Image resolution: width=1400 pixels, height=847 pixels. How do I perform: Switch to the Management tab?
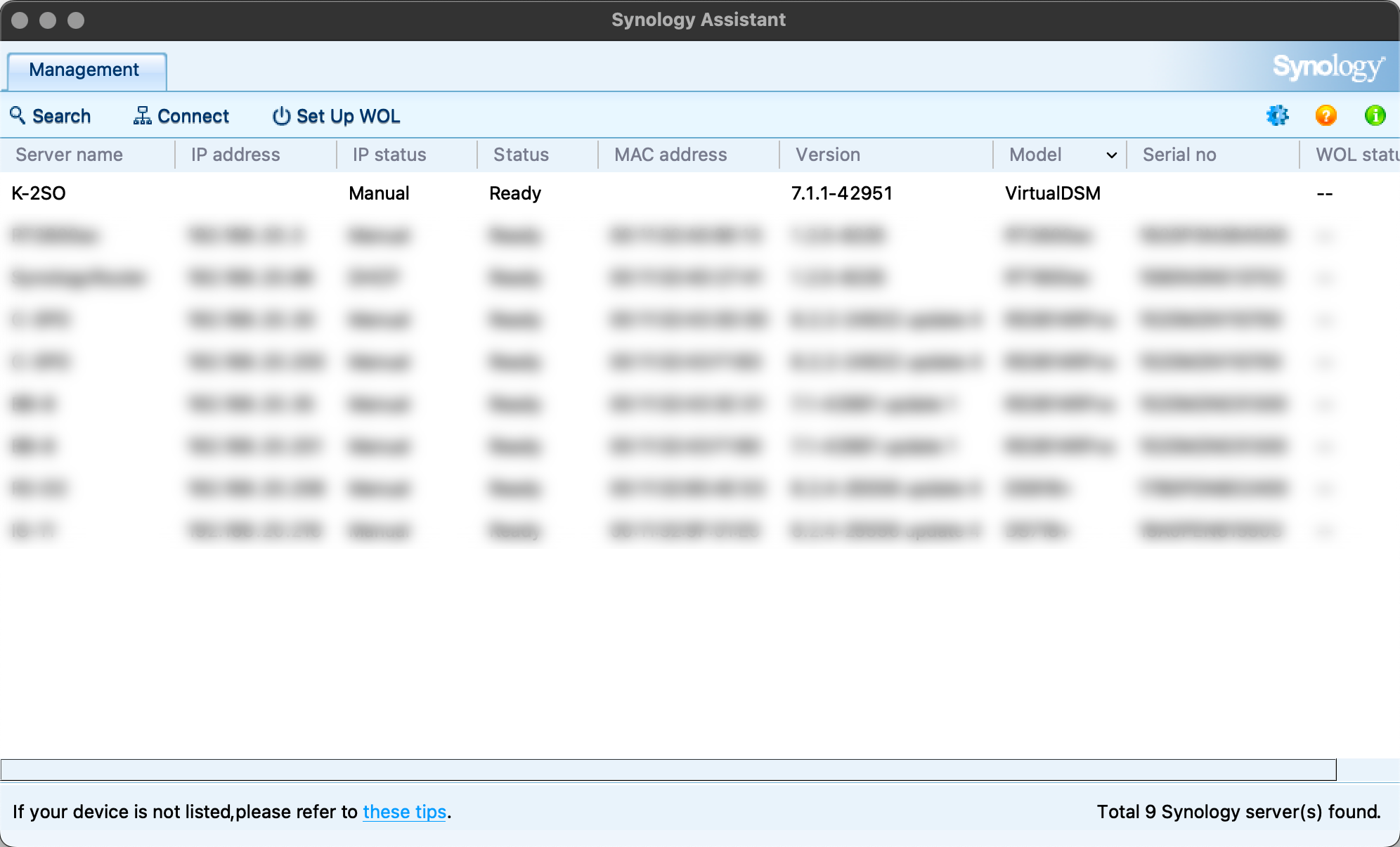pos(84,70)
